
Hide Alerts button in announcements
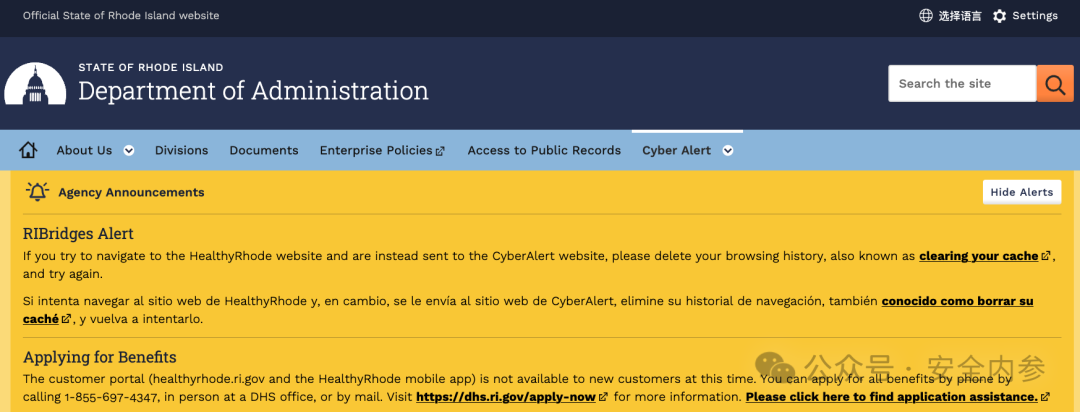[1021, 192]
